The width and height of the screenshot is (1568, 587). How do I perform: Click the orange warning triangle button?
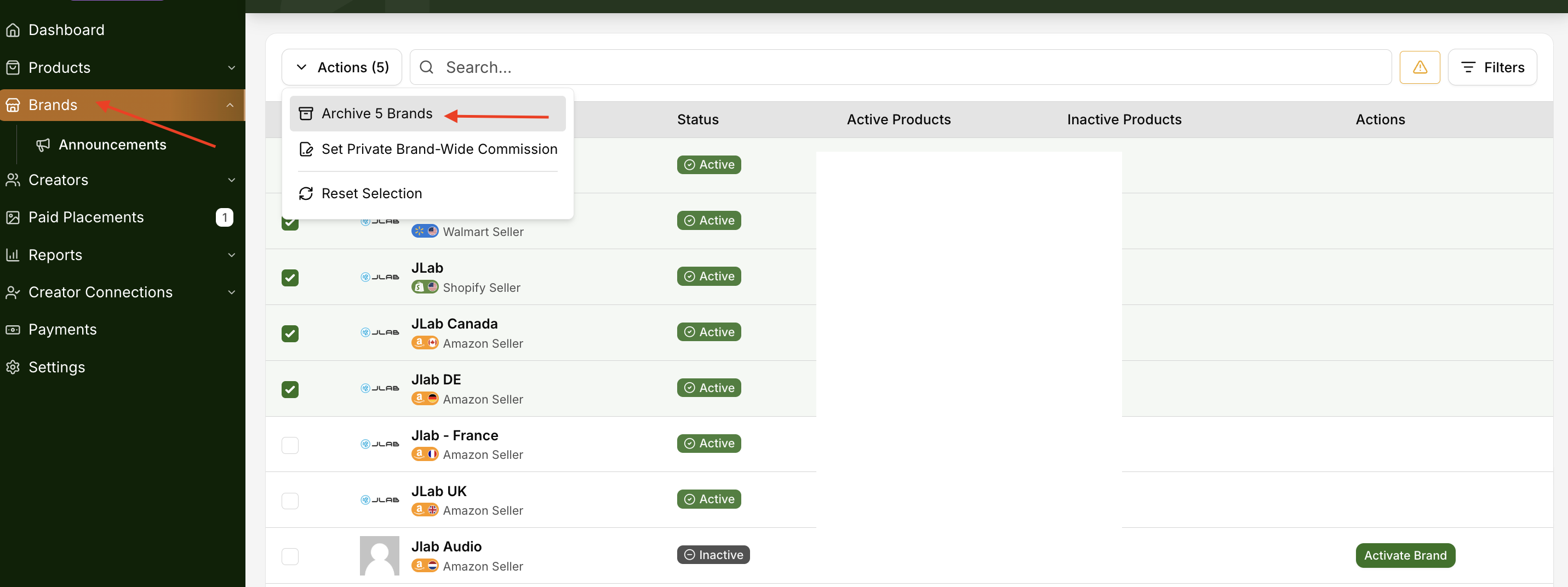point(1420,67)
